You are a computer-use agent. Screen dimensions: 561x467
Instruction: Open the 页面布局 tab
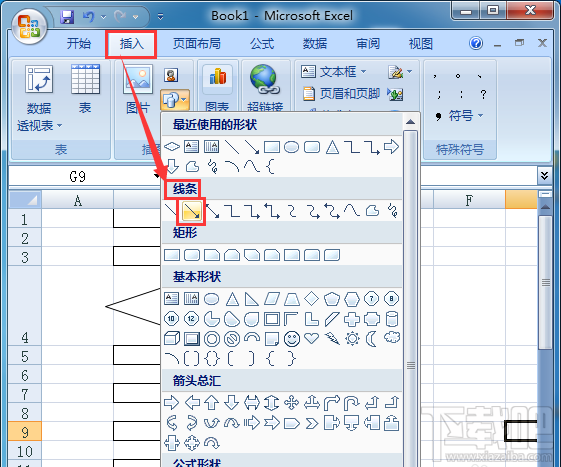click(x=196, y=44)
